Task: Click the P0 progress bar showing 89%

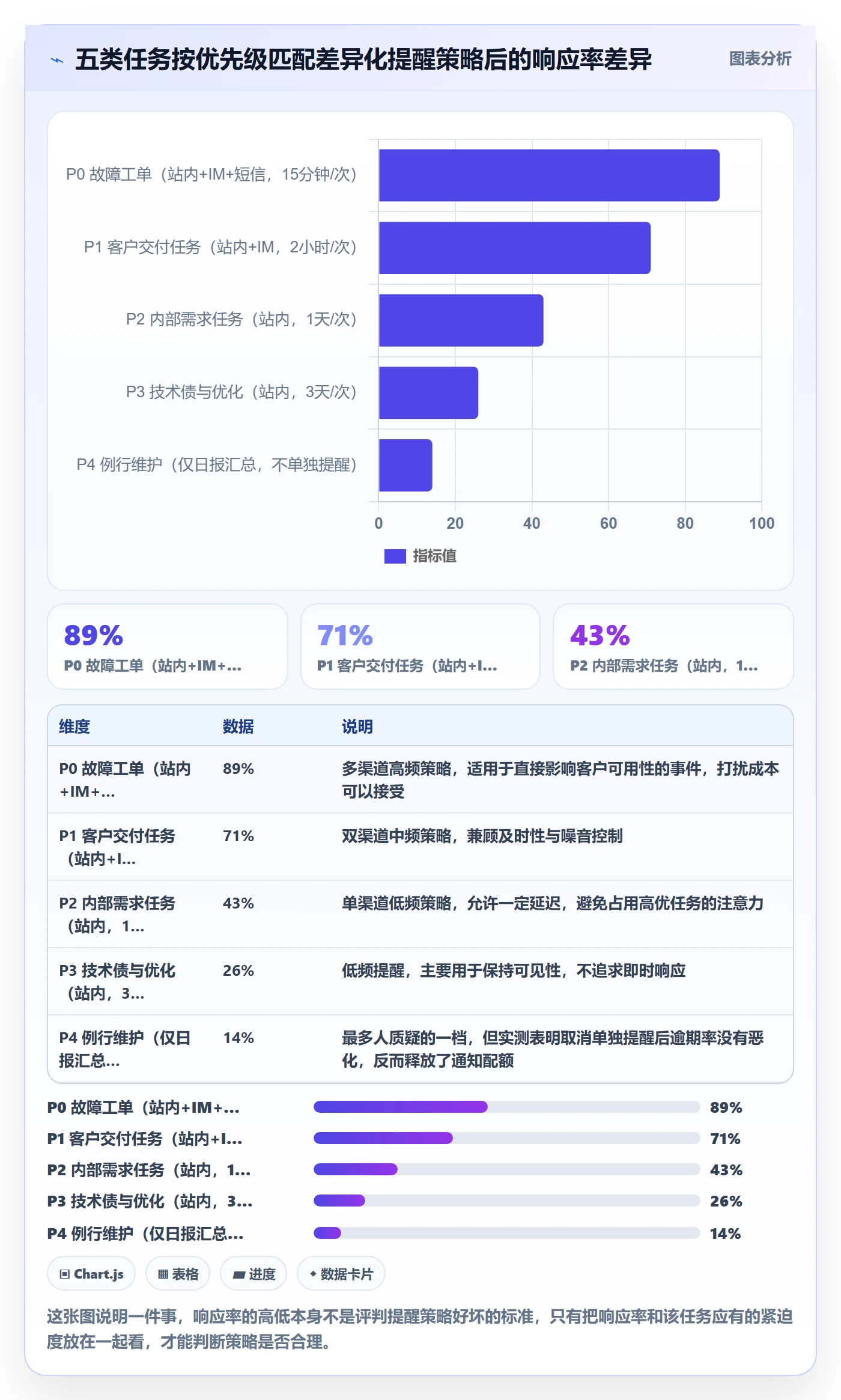Action: tap(507, 1107)
